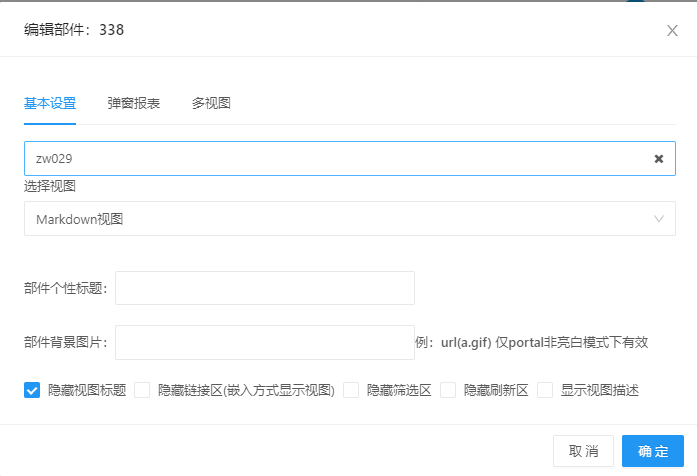Viewport: 697px width, 476px height.
Task: Click into the 部件个性标题 input box
Action: coord(265,288)
